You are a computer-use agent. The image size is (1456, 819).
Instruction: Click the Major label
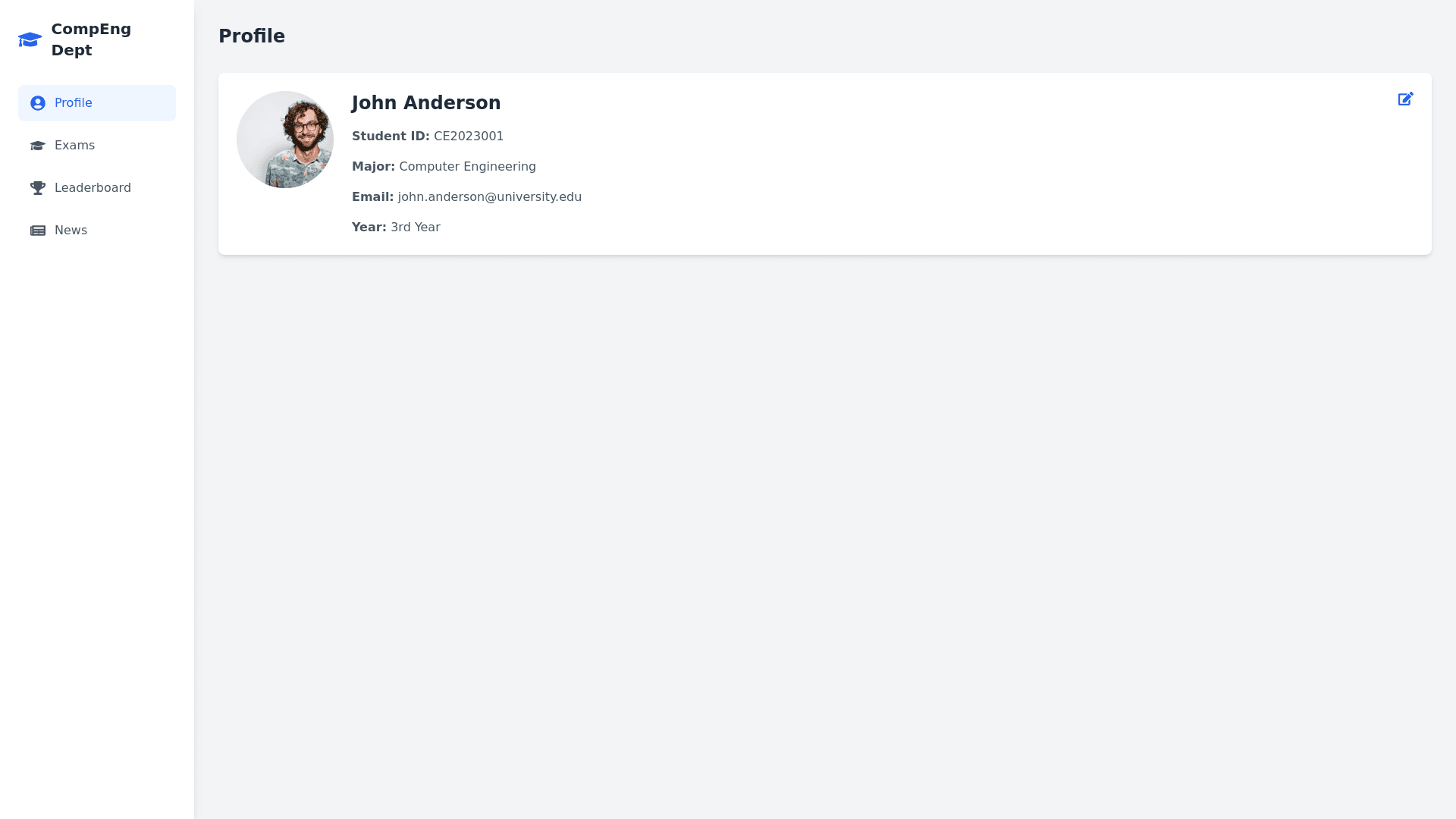pos(373,167)
